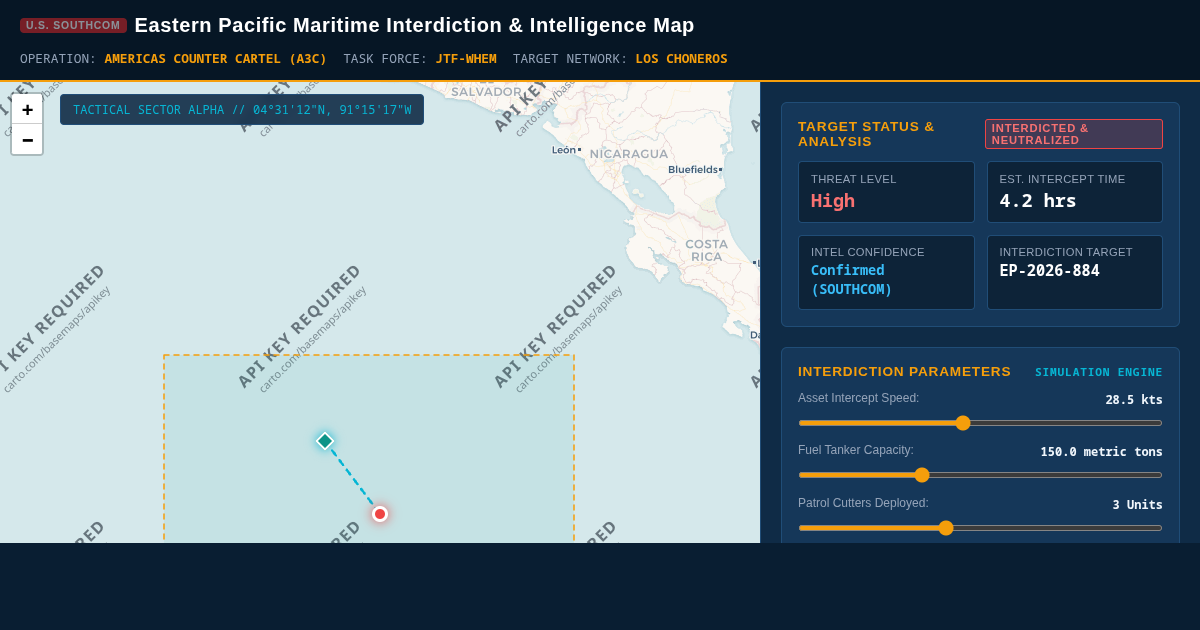Click the Confirmed (SOUTHCOM) intel confidence value

[851, 280]
